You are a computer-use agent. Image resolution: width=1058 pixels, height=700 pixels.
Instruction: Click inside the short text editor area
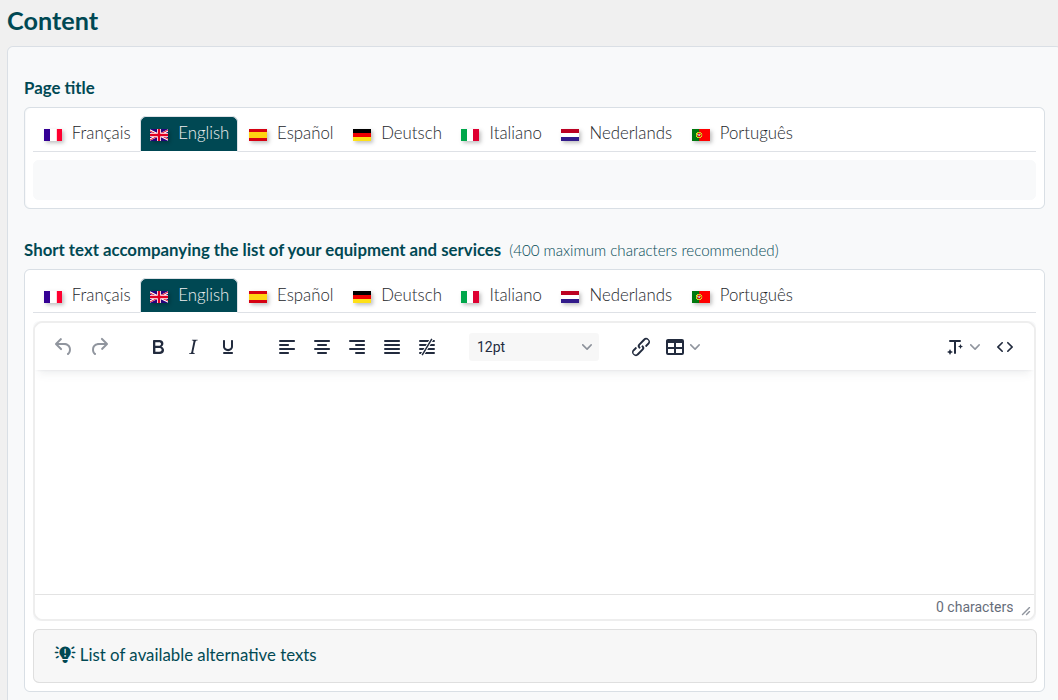(534, 483)
